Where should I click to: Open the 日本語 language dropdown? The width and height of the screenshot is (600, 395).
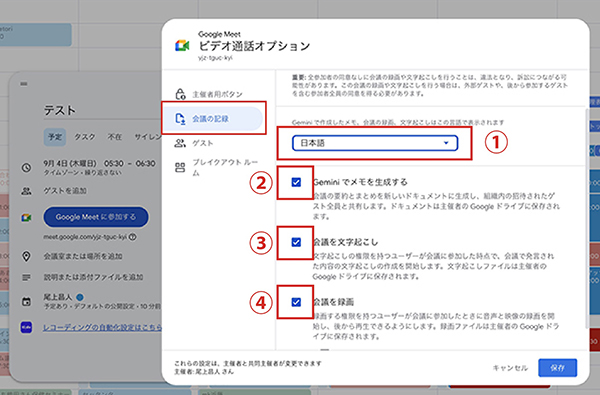[375, 143]
